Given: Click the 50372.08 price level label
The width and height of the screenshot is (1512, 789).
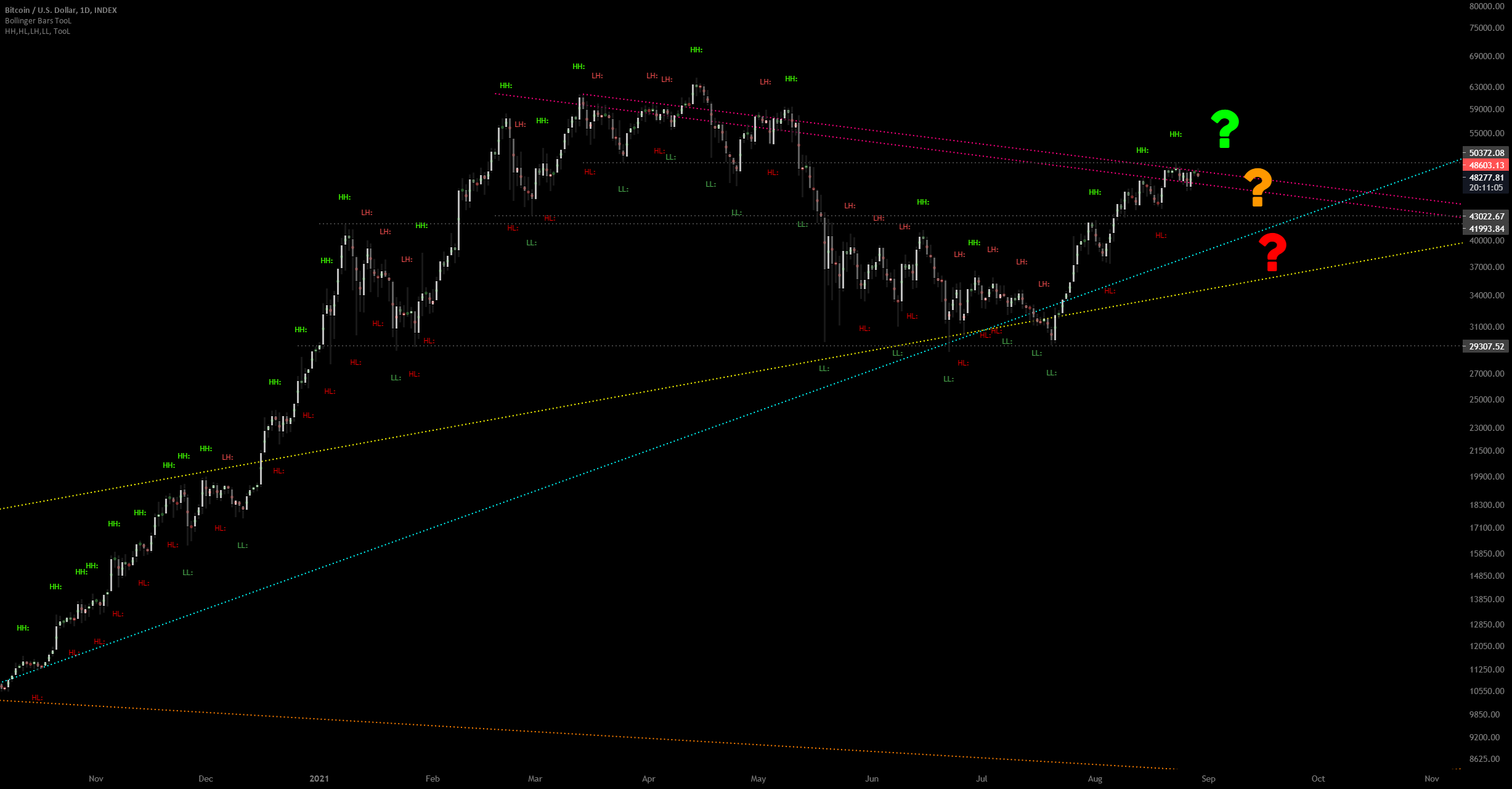Looking at the screenshot, I should [x=1486, y=153].
